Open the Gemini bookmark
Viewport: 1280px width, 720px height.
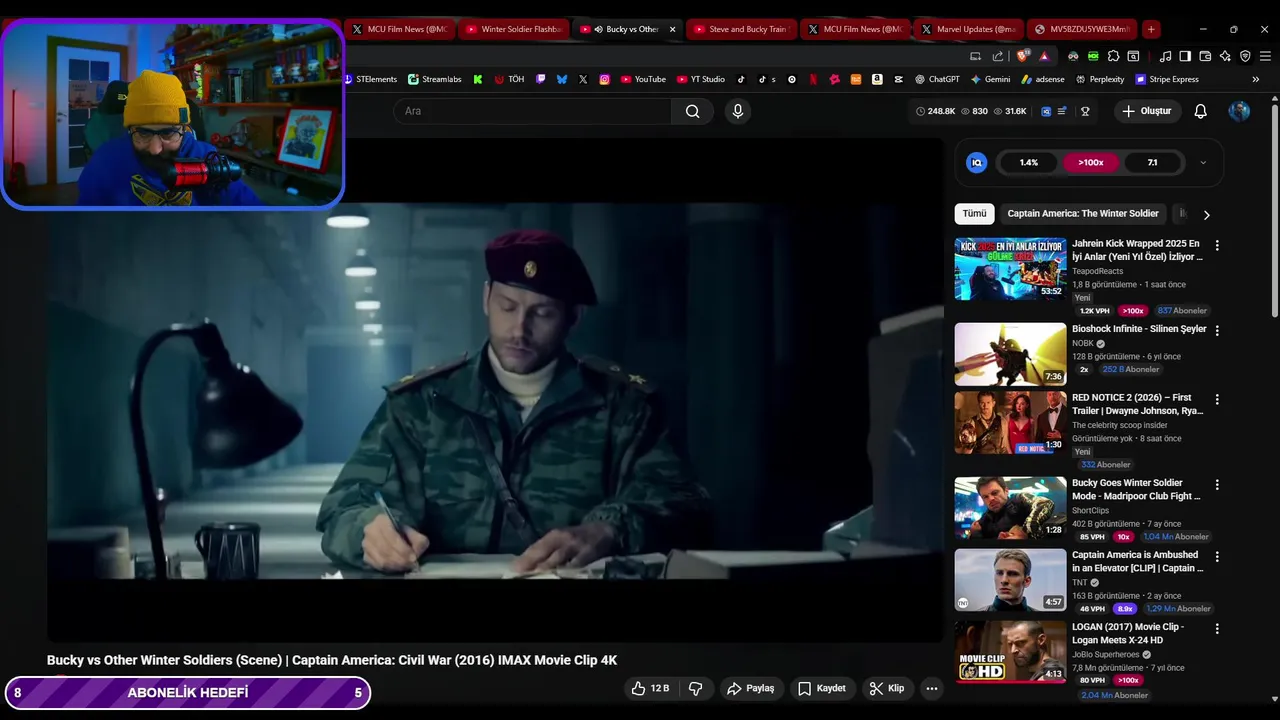[x=990, y=79]
